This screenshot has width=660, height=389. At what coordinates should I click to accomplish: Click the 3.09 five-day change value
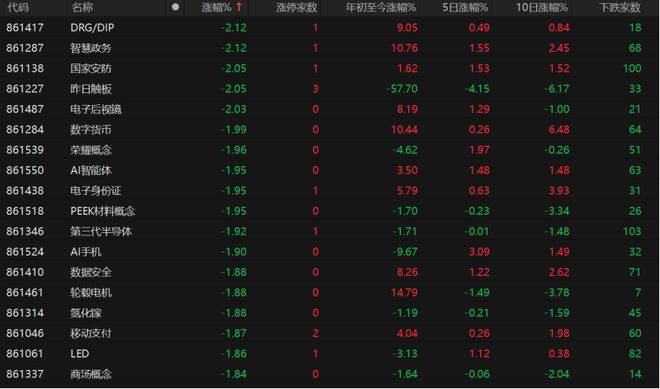point(479,252)
